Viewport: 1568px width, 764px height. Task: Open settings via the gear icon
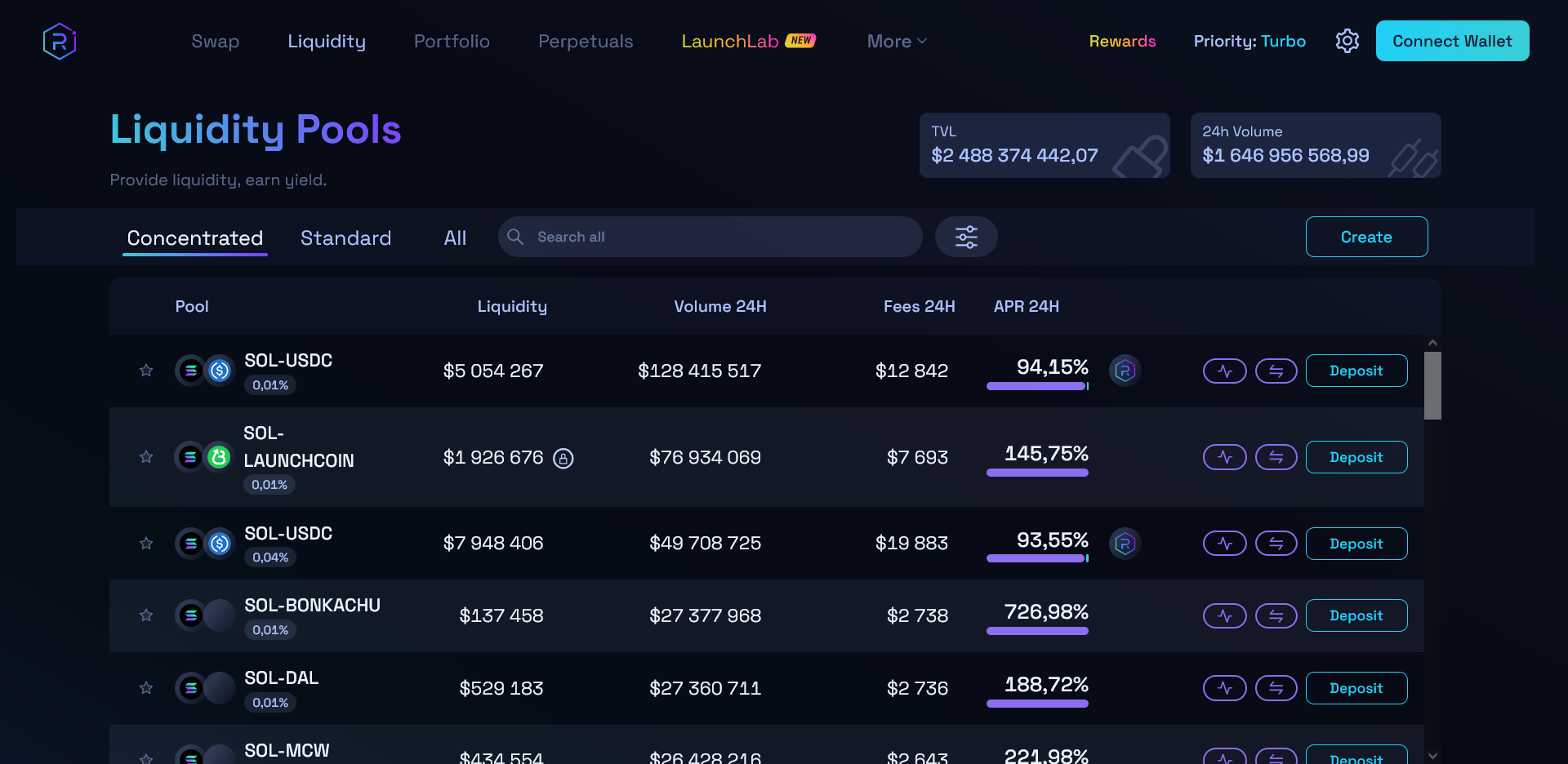1347,41
